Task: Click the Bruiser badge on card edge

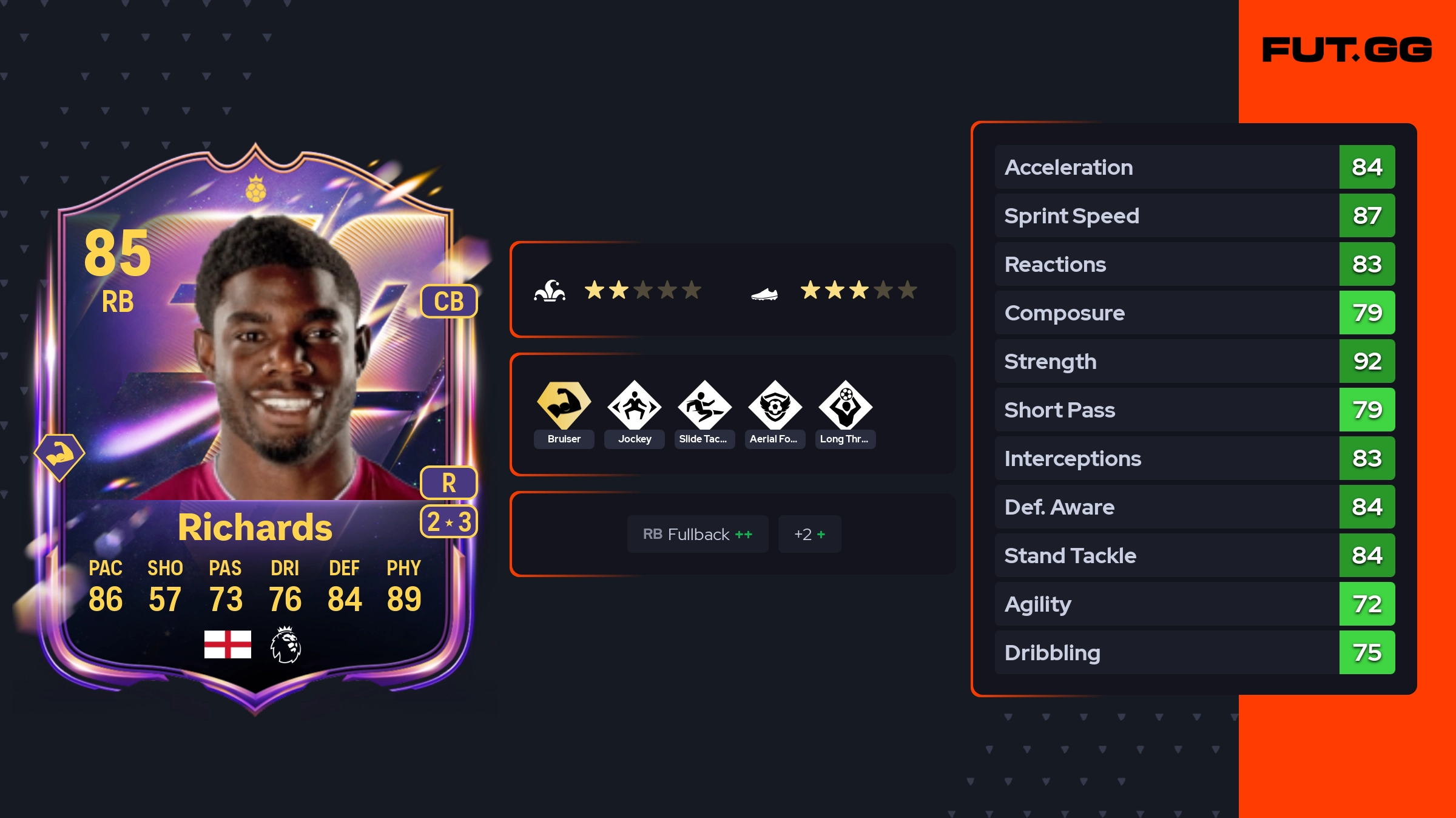Action: [59, 456]
